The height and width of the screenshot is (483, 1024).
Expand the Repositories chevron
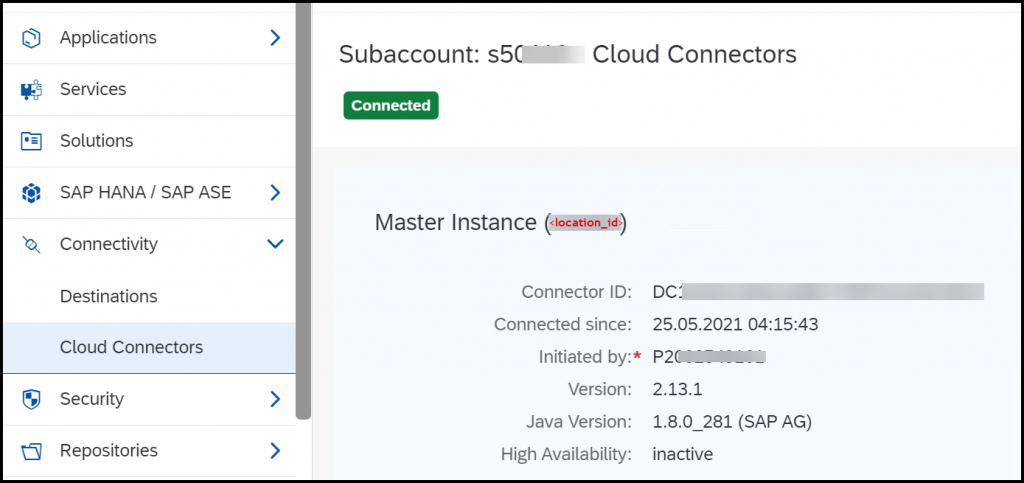(x=275, y=450)
